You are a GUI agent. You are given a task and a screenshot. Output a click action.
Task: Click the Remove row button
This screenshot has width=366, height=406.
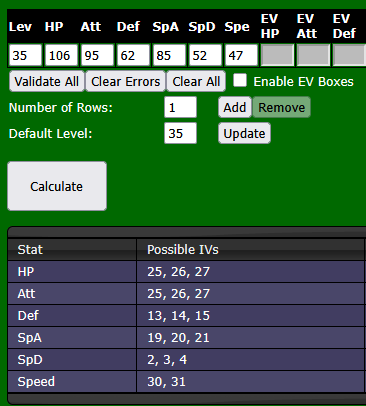tap(282, 107)
